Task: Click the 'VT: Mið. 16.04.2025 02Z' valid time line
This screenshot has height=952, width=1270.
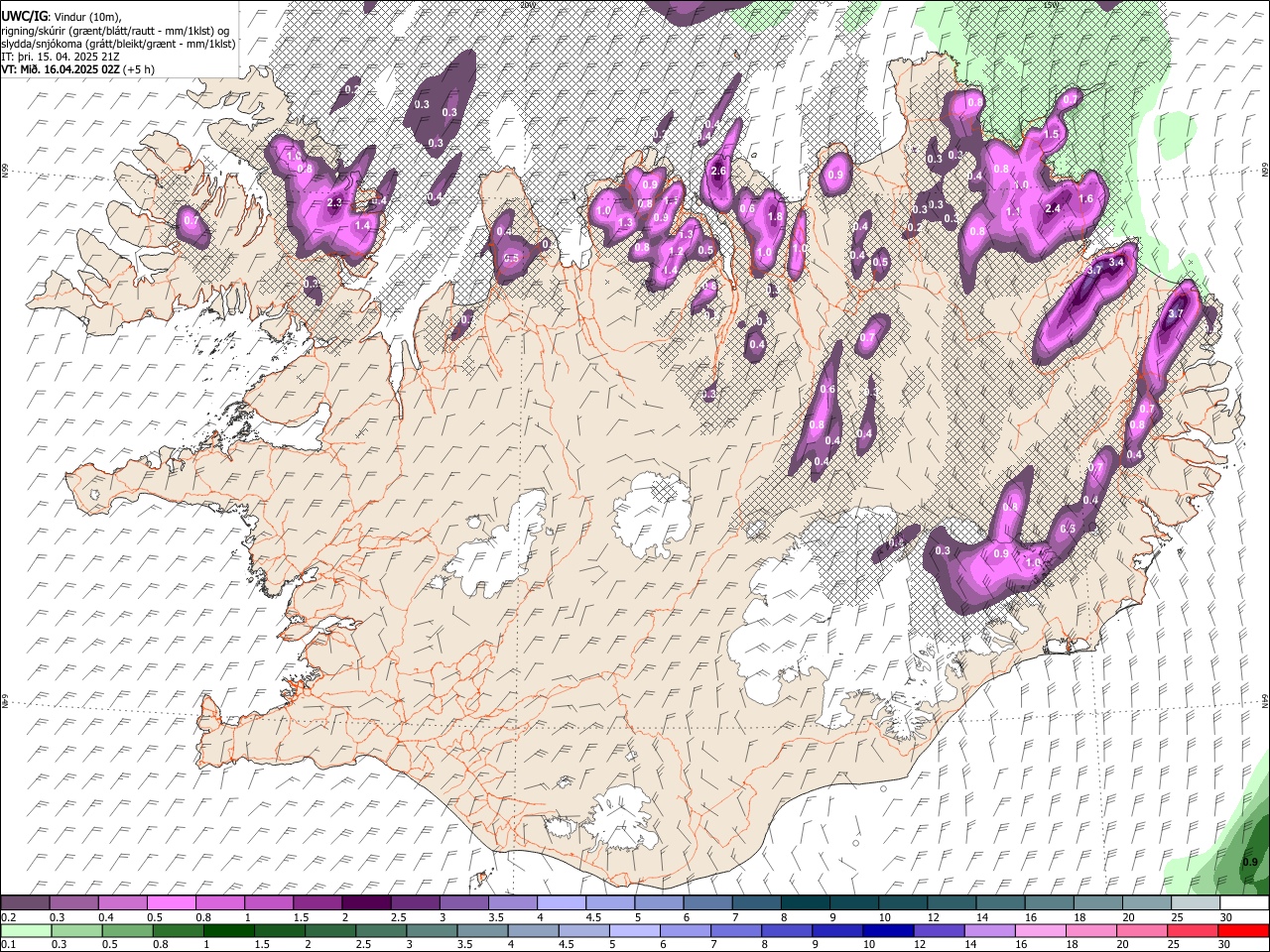Action: pyautogui.click(x=77, y=69)
